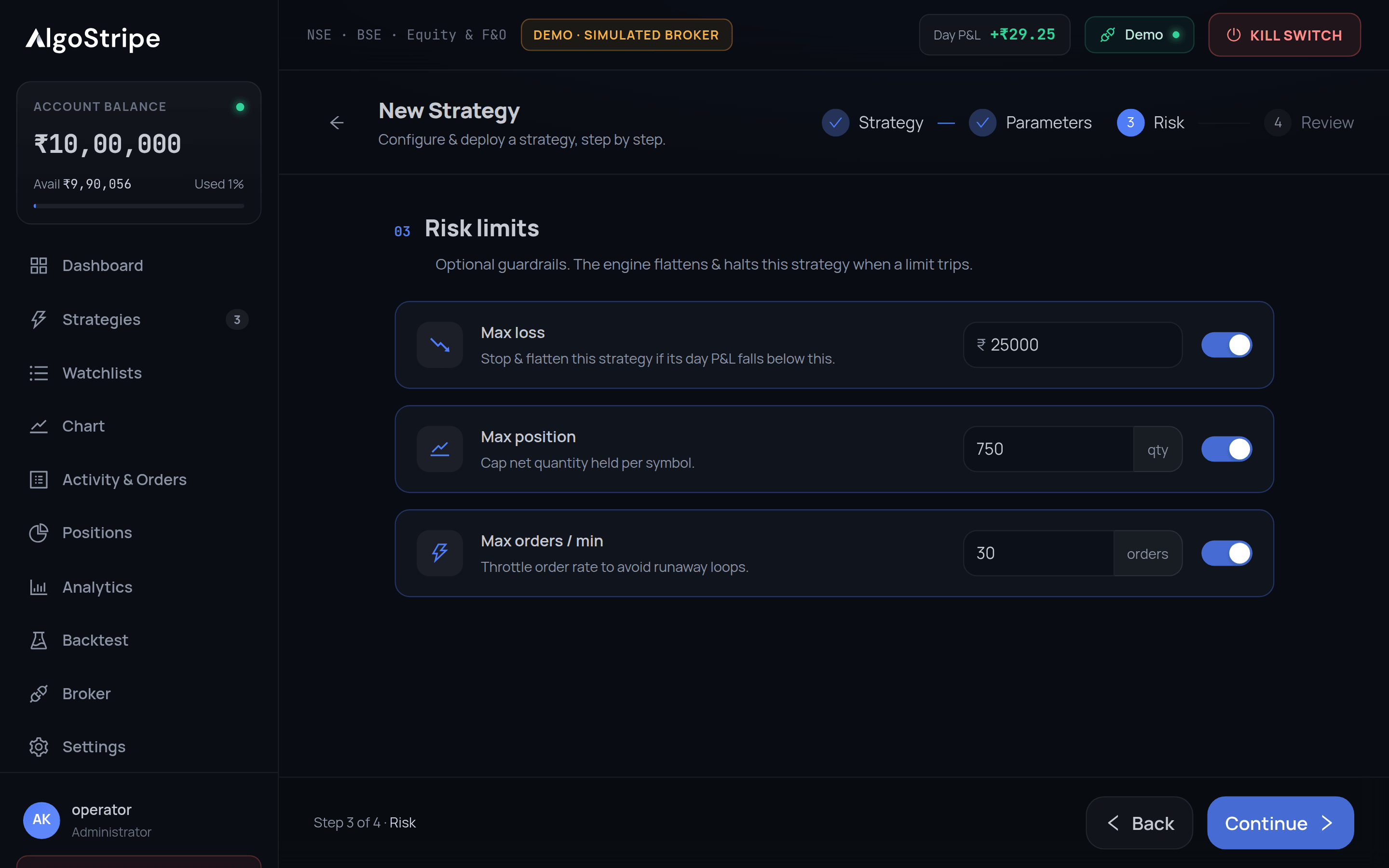Screen dimensions: 1389x868
Task: Edit the Max position quantity field
Action: tap(1048, 449)
